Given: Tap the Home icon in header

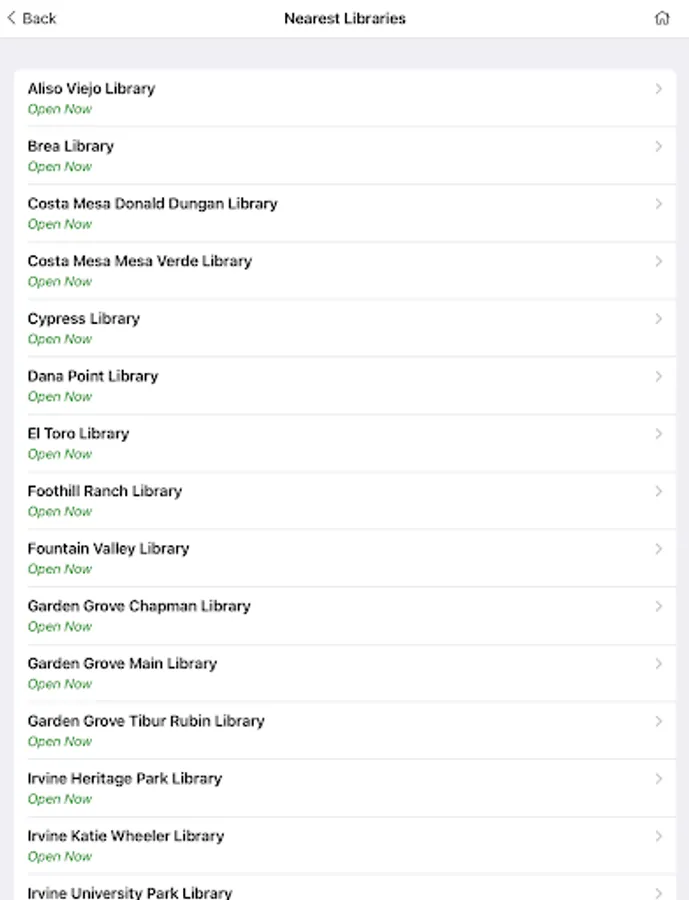Looking at the screenshot, I should point(662,18).
